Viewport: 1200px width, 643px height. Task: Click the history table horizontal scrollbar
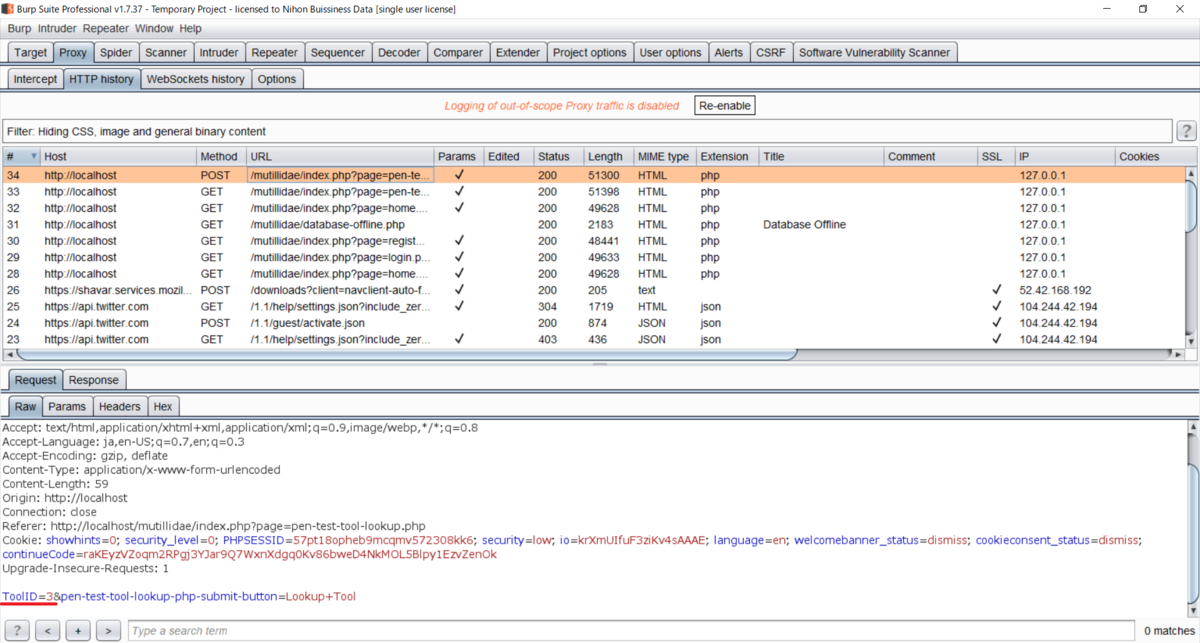[407, 354]
